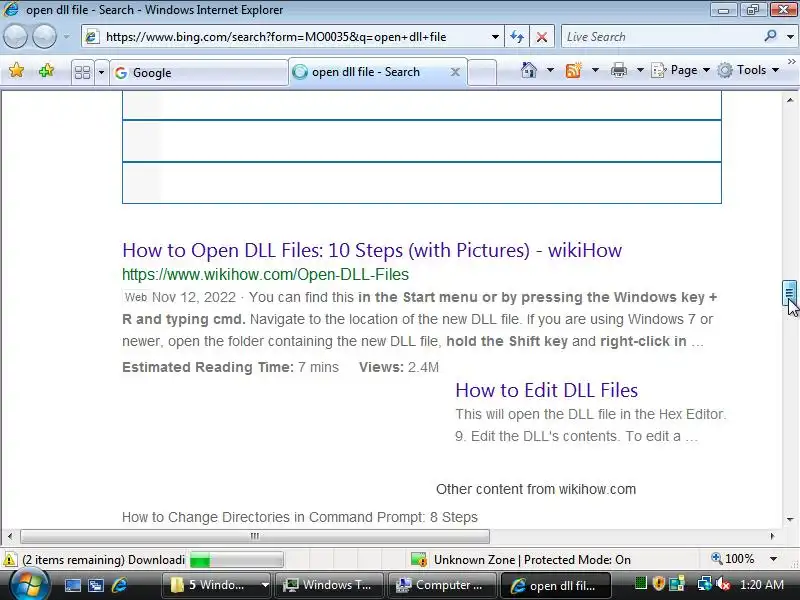This screenshot has height=600, width=800.
Task: Click the Show Desktop quick launch icon
Action: pos(72,585)
